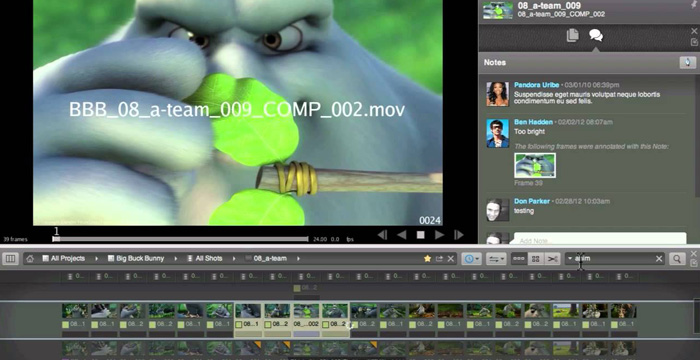Switch to the filmstrip view mode
The image size is (700, 360).
click(x=518, y=259)
